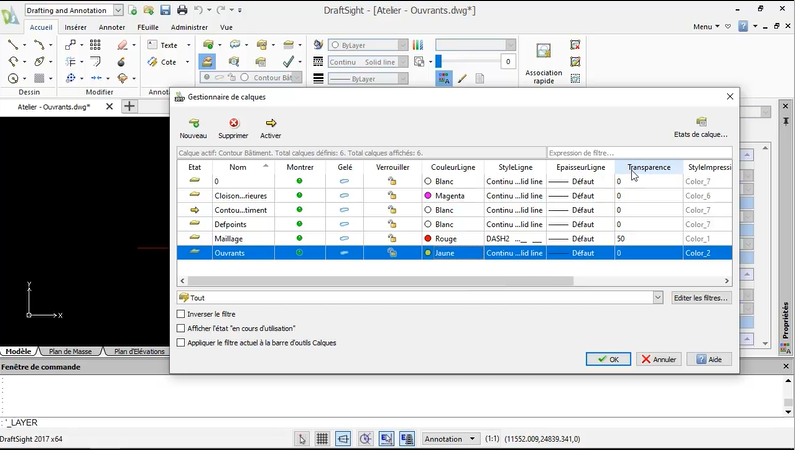The width and height of the screenshot is (795, 450).
Task: Hide the Maillage layer via green dot
Action: (x=299, y=239)
